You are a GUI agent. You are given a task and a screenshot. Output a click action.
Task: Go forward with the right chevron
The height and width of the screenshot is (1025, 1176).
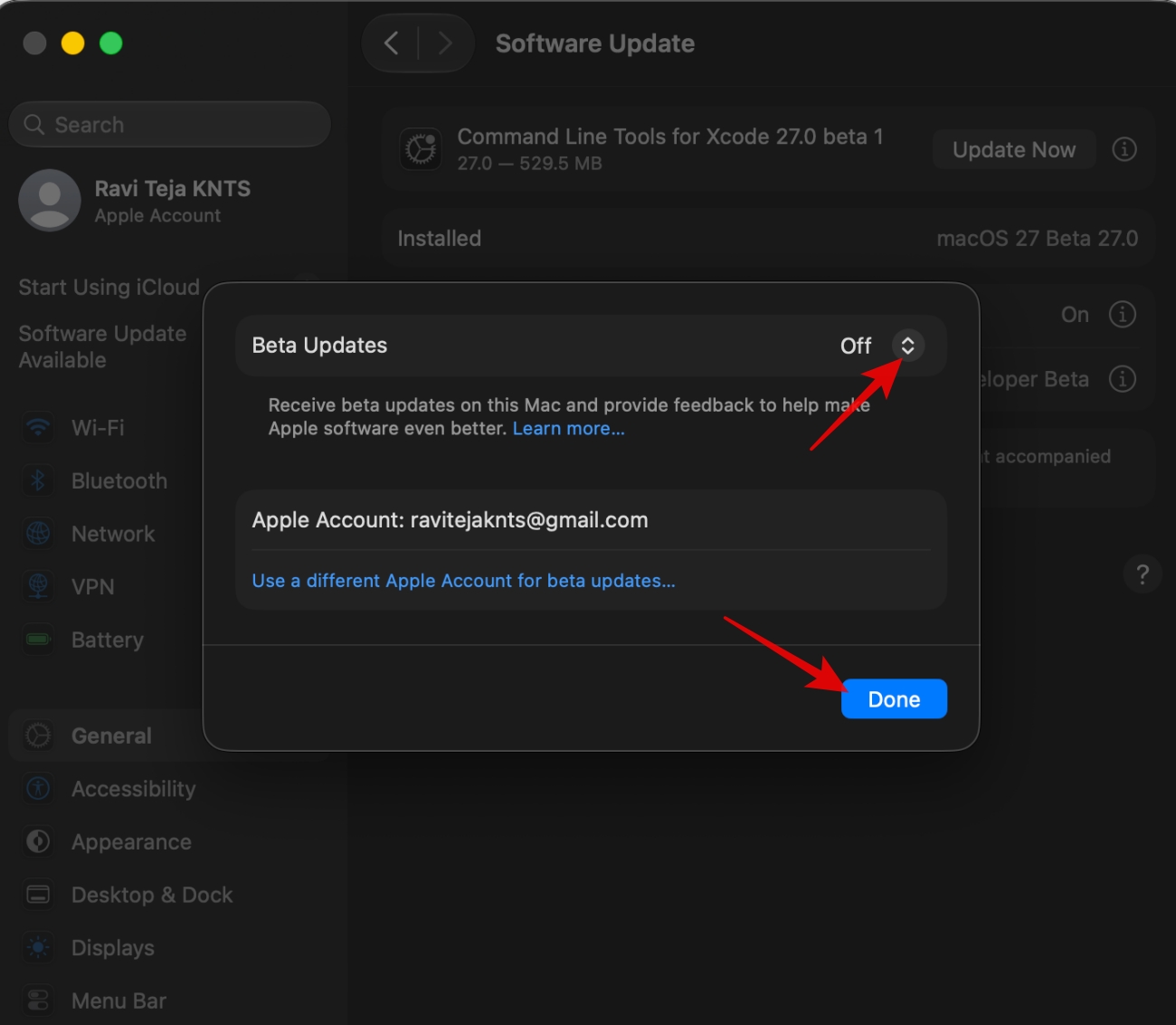pyautogui.click(x=443, y=43)
